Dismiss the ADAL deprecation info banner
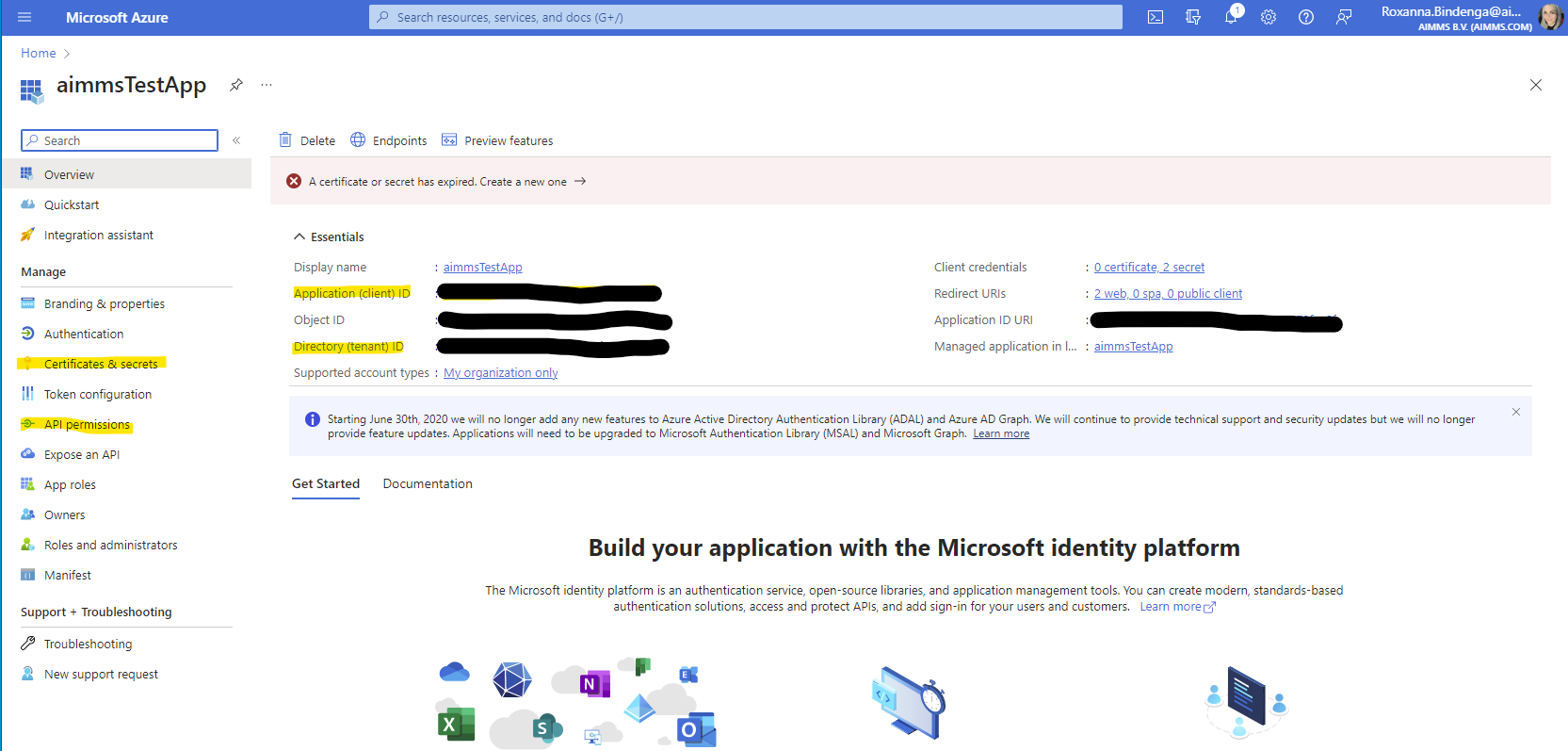 click(x=1516, y=412)
